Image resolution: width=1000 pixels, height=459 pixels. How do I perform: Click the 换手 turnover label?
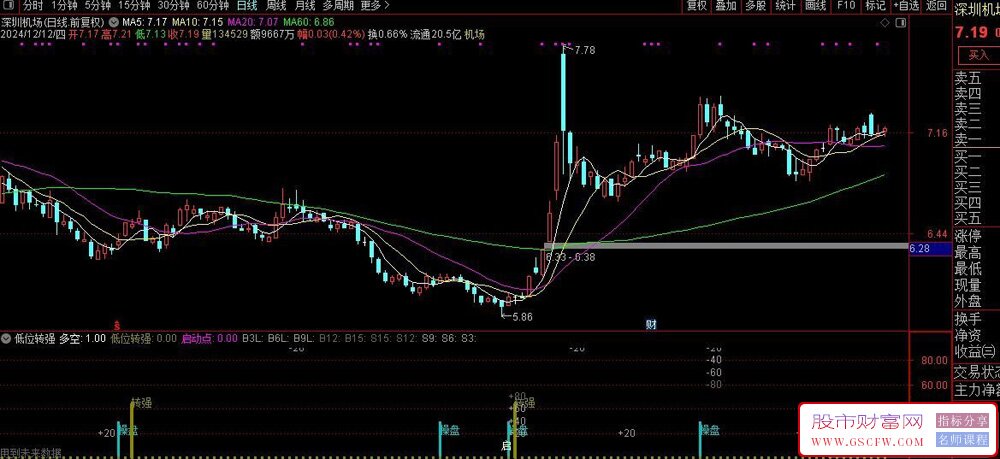967,318
